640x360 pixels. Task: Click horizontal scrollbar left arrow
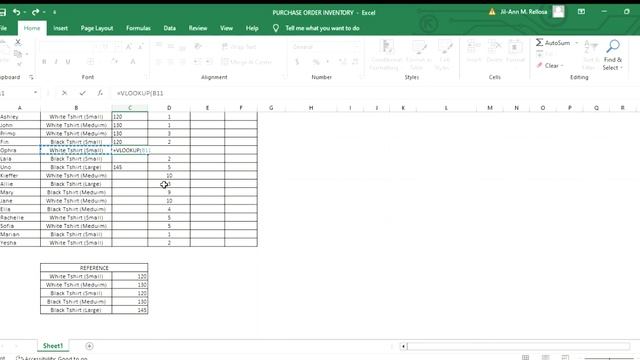403,347
